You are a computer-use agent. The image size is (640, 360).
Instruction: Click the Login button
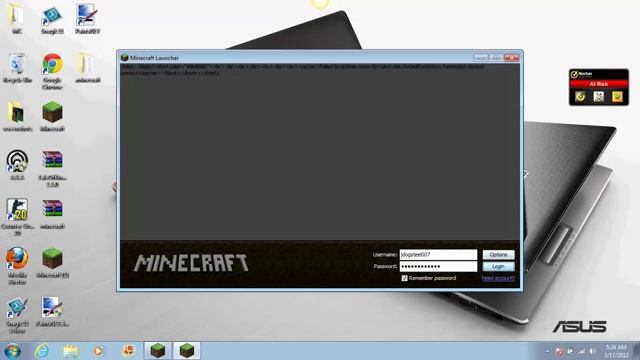click(498, 267)
